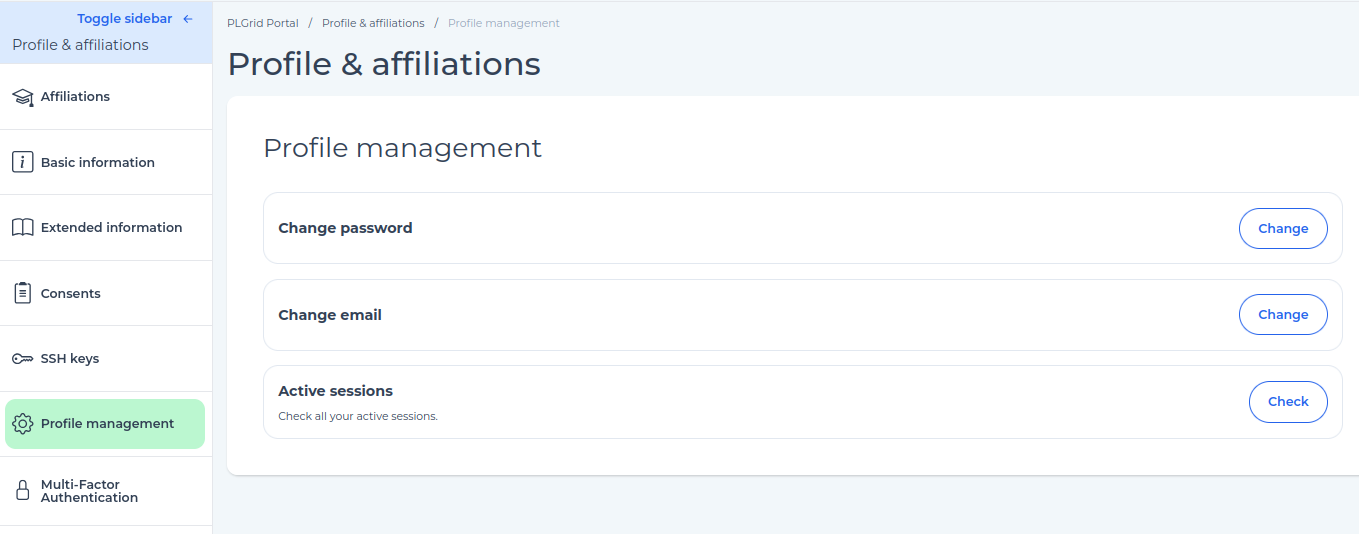
Task: Follow the PLGrid Portal breadcrumb link
Action: tap(263, 23)
